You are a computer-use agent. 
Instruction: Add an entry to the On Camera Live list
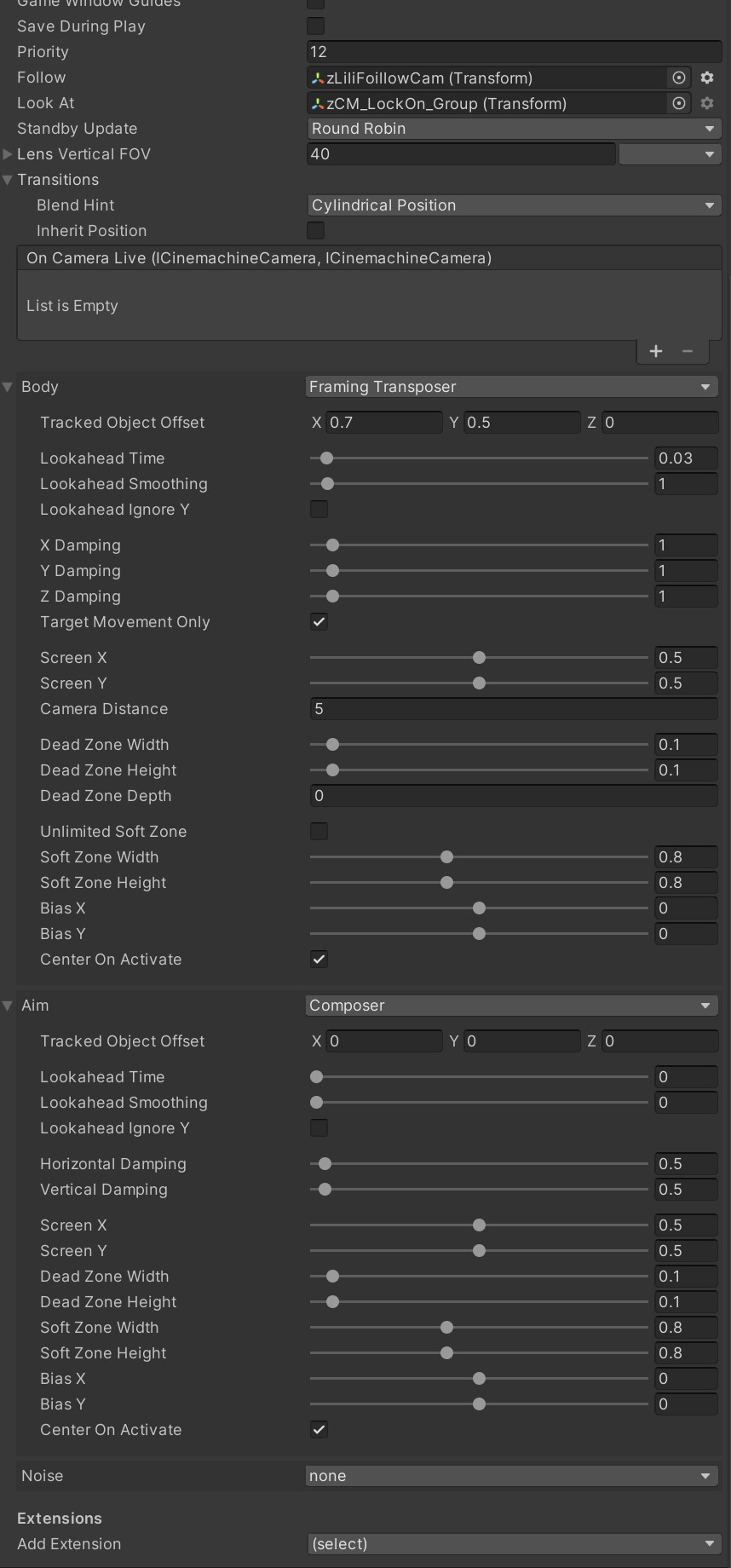pyautogui.click(x=656, y=350)
